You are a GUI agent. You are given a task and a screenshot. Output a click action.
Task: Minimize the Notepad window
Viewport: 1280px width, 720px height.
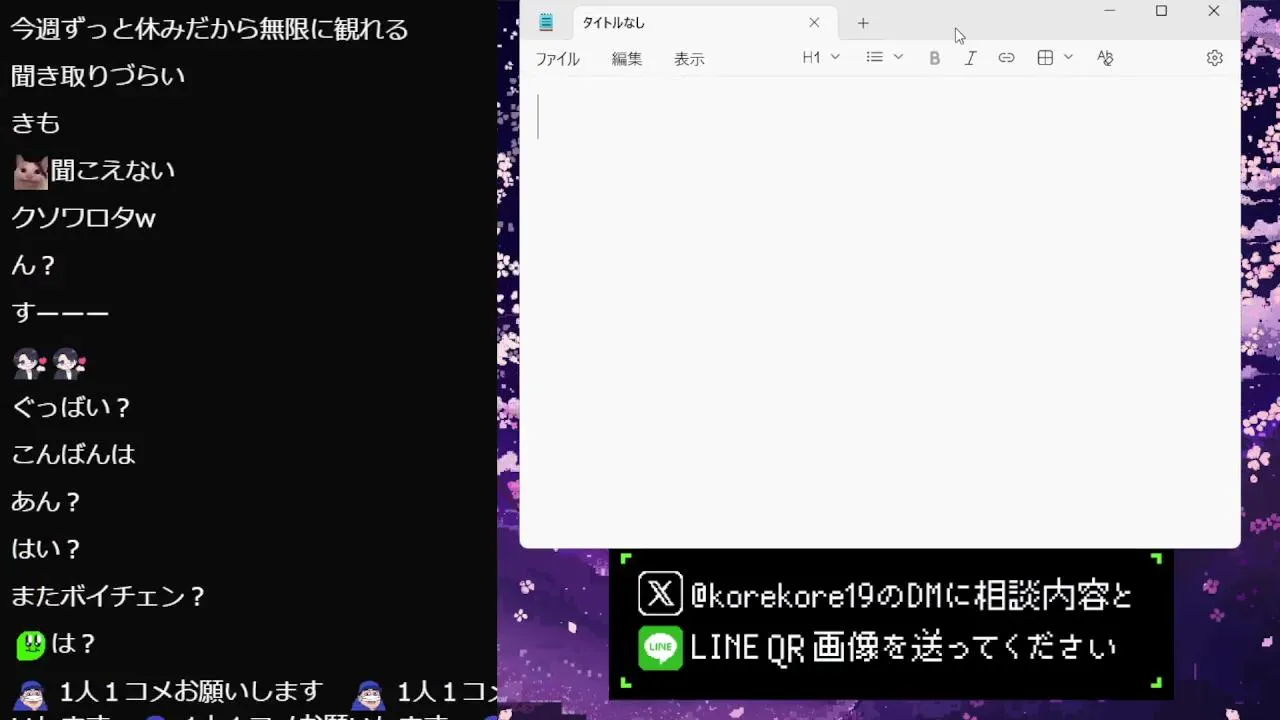point(1109,11)
